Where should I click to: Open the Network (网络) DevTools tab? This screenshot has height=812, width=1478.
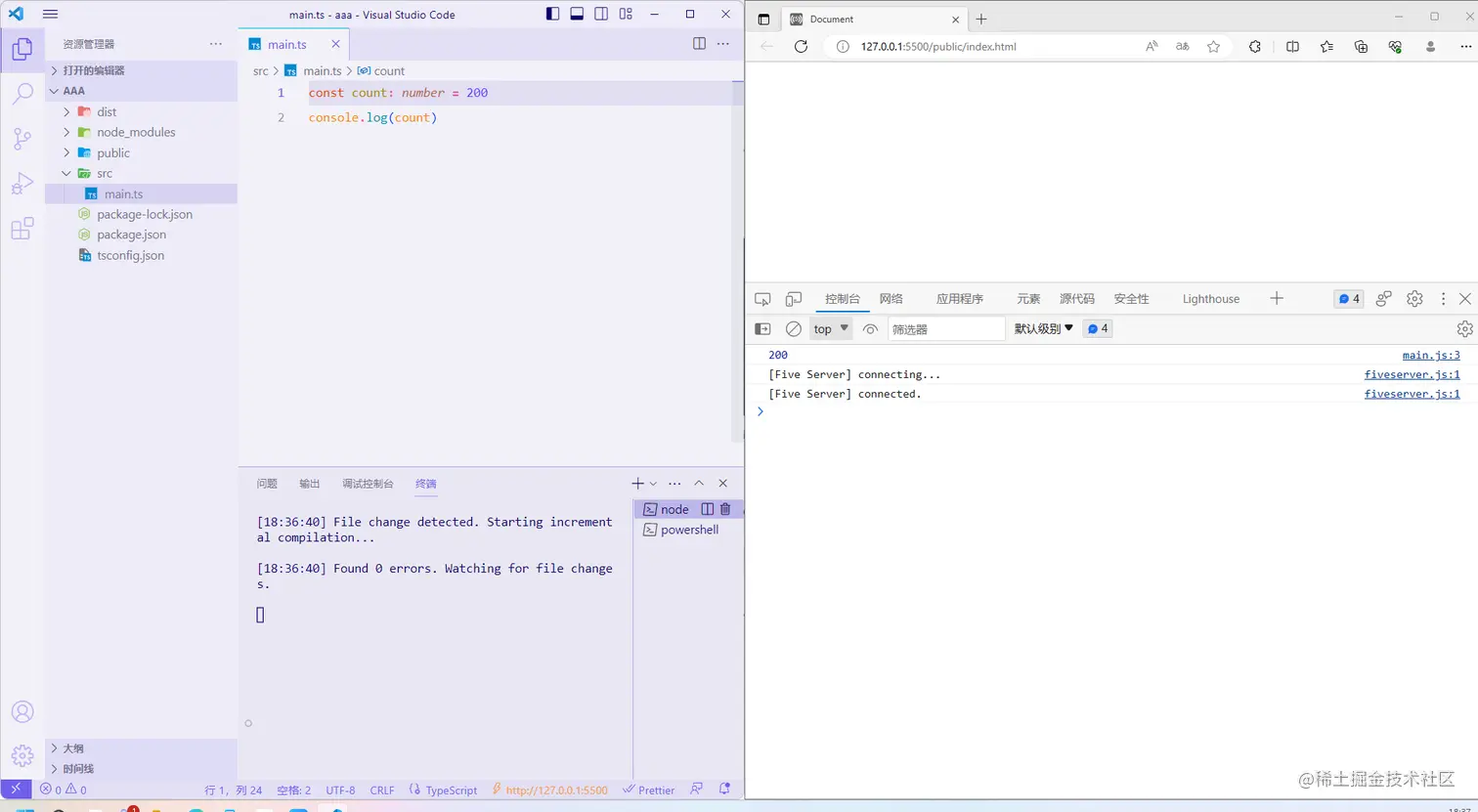(891, 299)
